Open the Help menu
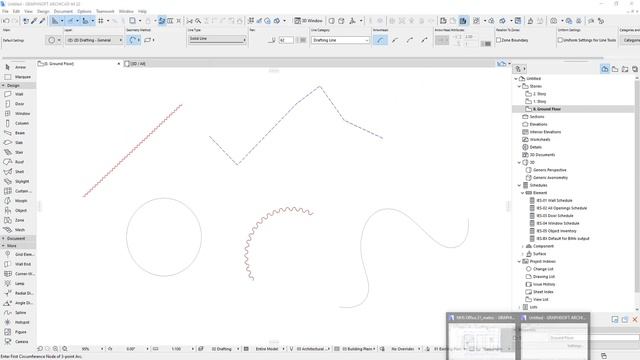This screenshot has width=640, height=360. pyautogui.click(x=142, y=11)
